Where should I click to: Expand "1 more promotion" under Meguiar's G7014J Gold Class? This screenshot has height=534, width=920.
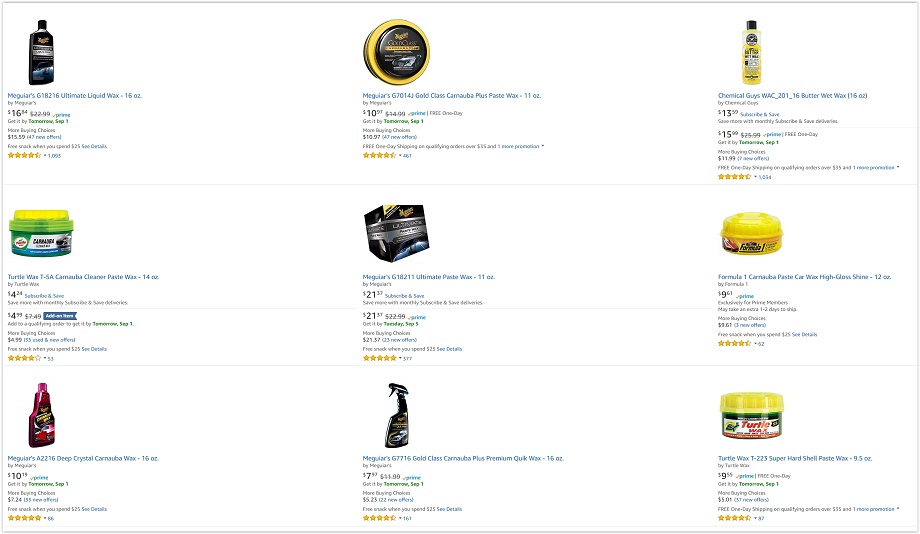[x=519, y=146]
